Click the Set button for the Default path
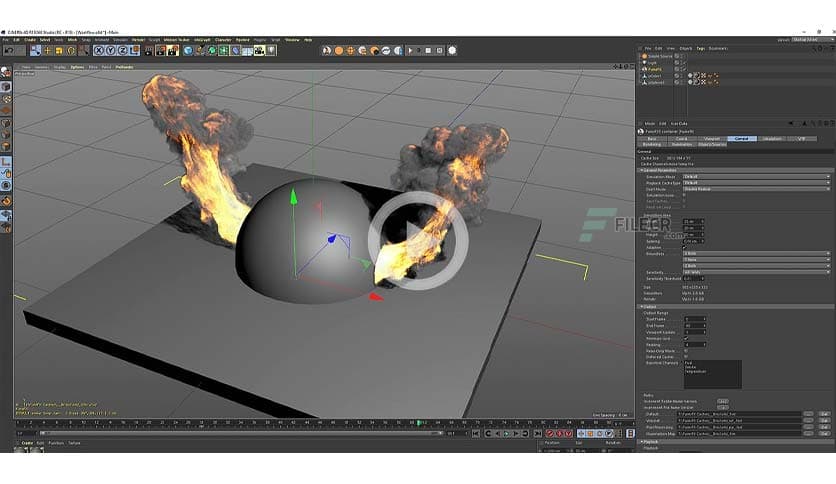 tap(824, 414)
